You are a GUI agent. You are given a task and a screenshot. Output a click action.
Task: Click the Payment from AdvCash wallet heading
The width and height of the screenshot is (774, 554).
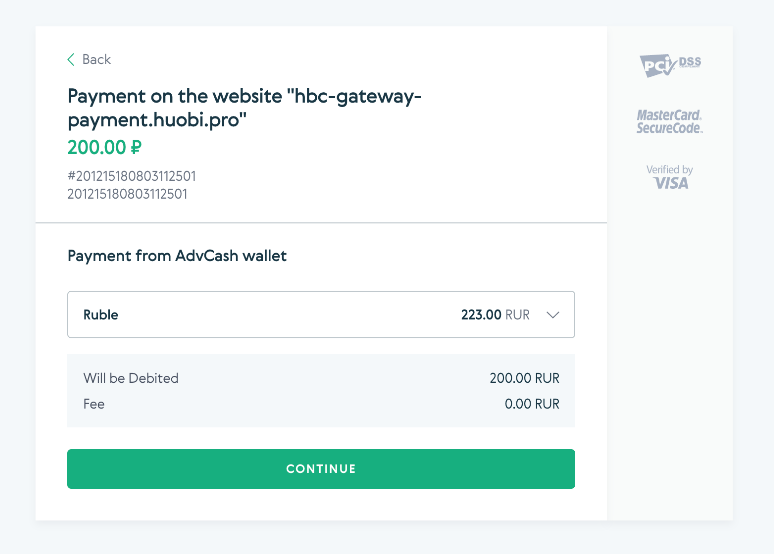[177, 256]
